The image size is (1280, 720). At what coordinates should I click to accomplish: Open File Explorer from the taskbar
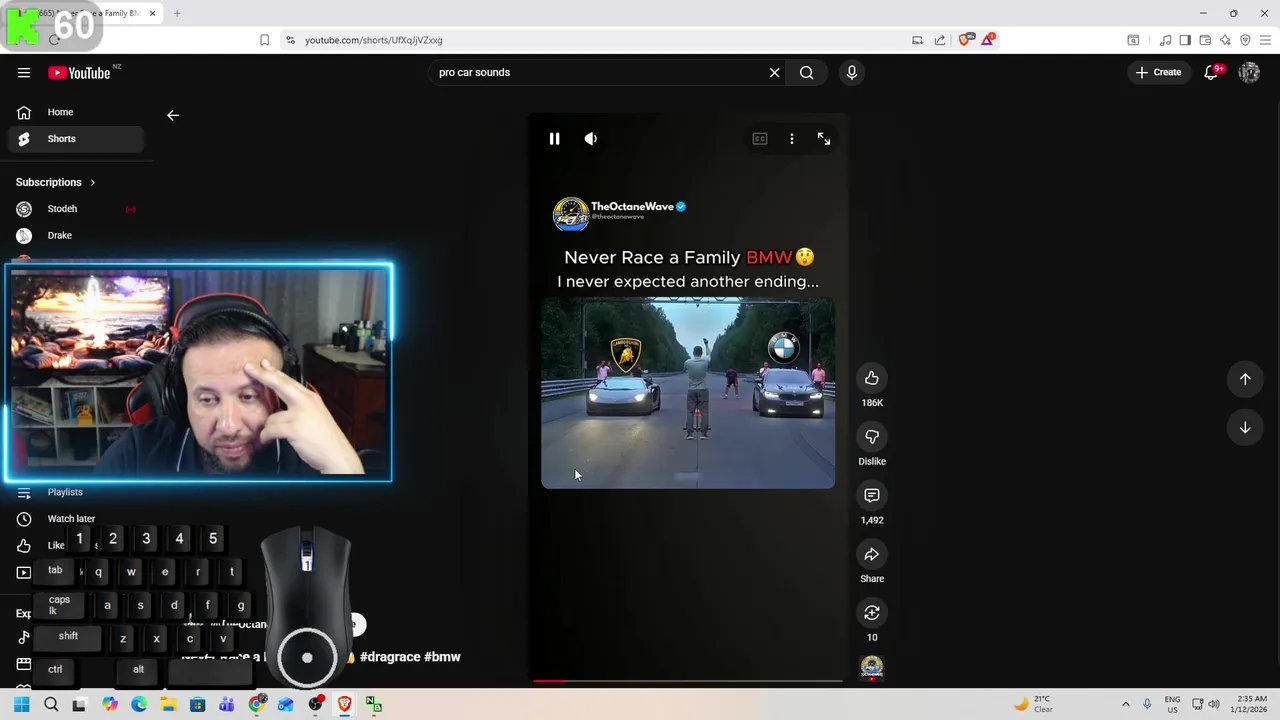click(x=168, y=705)
